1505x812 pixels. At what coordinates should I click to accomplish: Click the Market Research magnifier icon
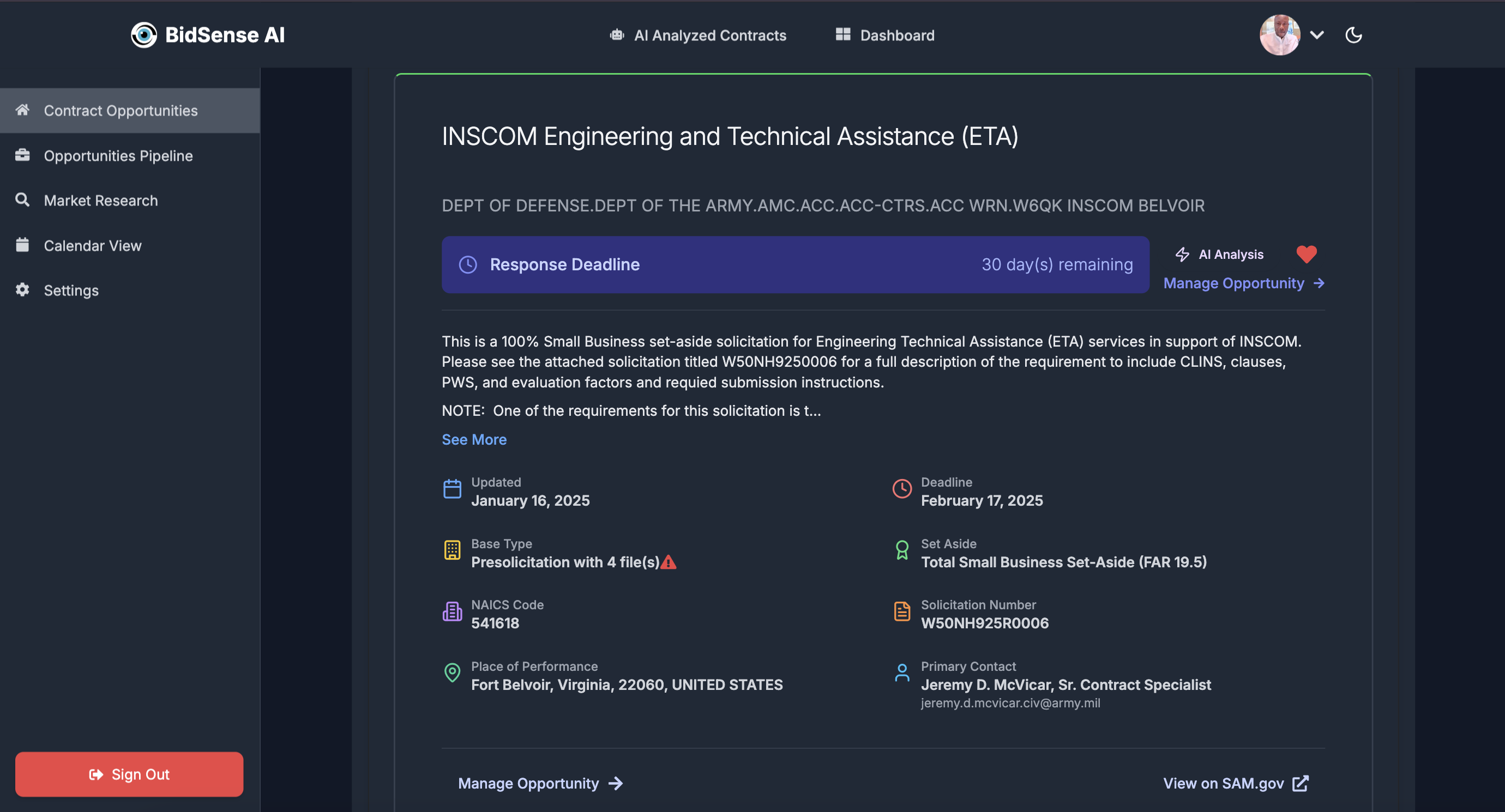(22, 200)
